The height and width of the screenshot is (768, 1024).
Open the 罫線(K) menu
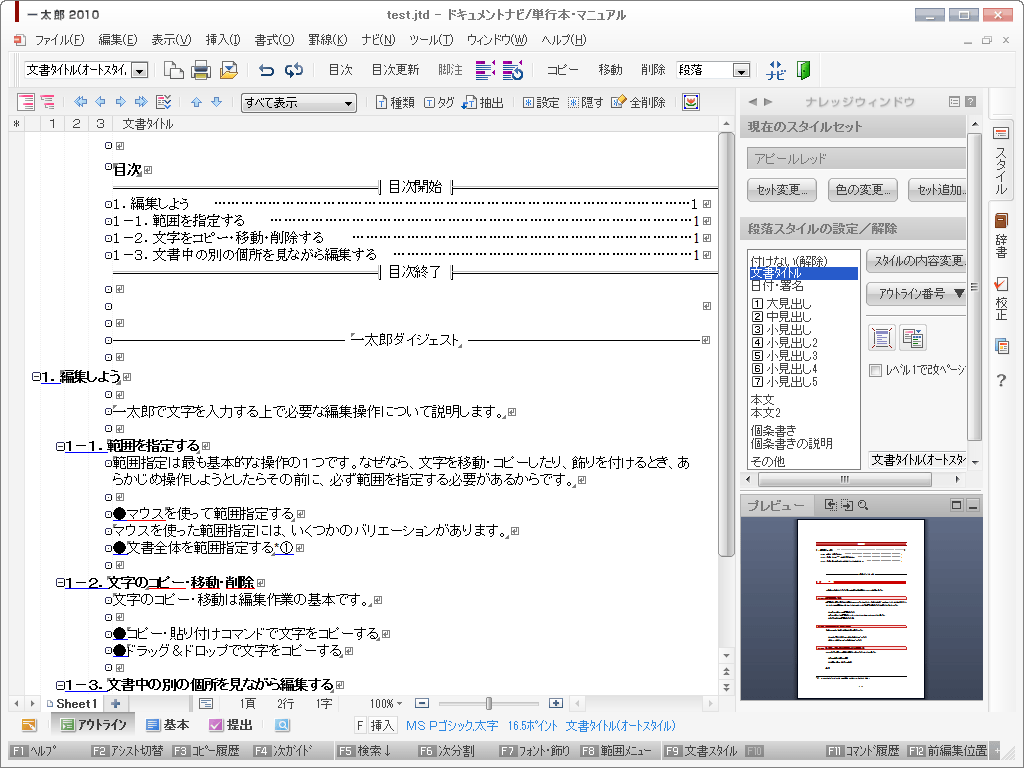[x=328, y=40]
